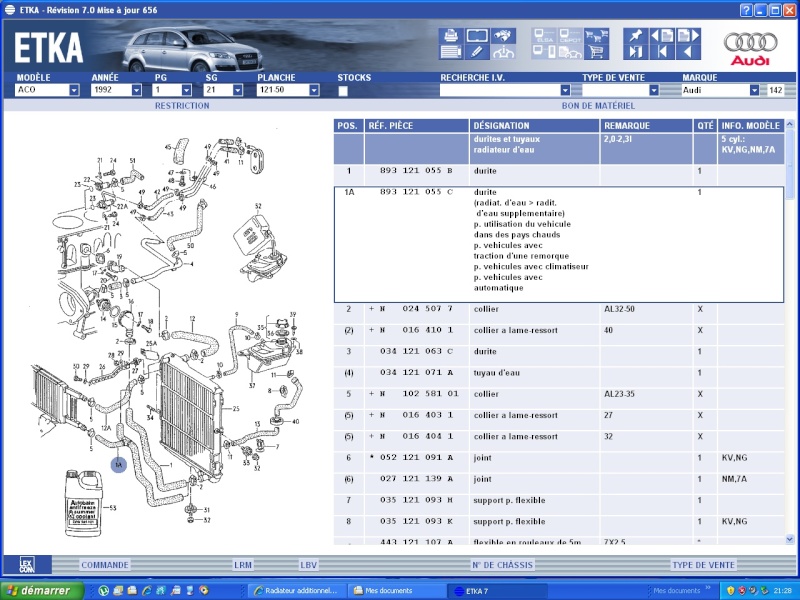Jump to the first entry with the skip-back icon

click(x=662, y=52)
